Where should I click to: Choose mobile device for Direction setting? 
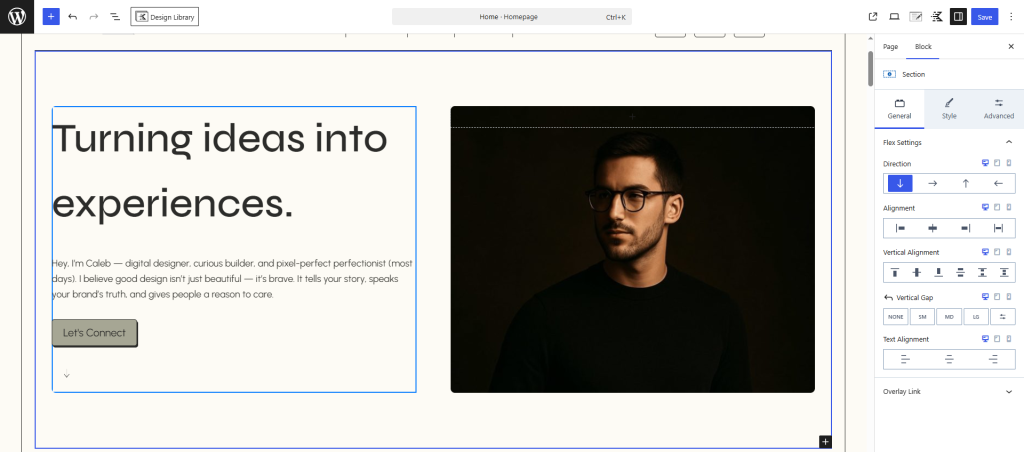(x=1009, y=163)
